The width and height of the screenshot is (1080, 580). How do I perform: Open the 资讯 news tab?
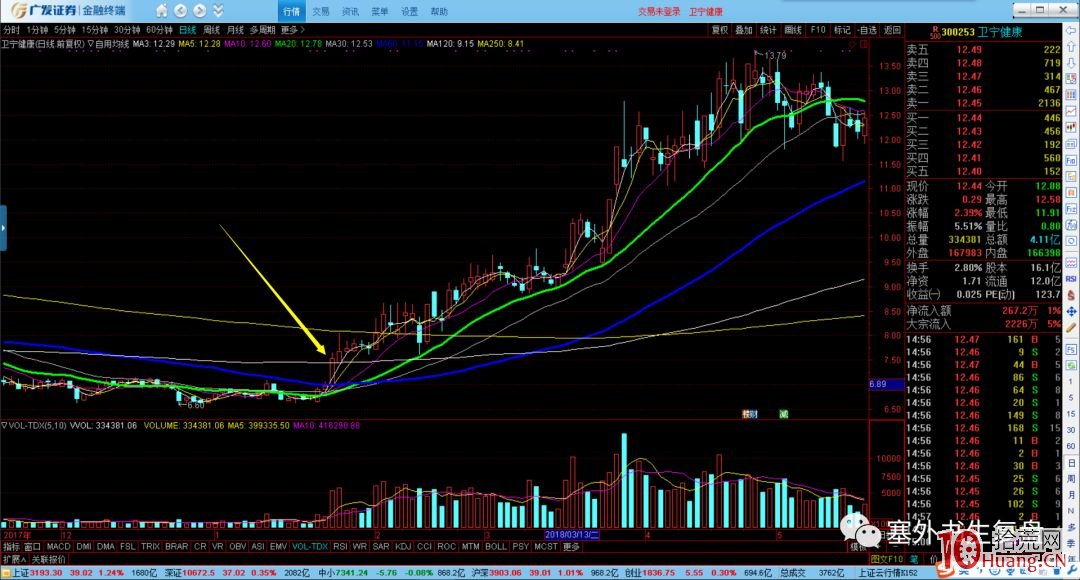tap(351, 12)
